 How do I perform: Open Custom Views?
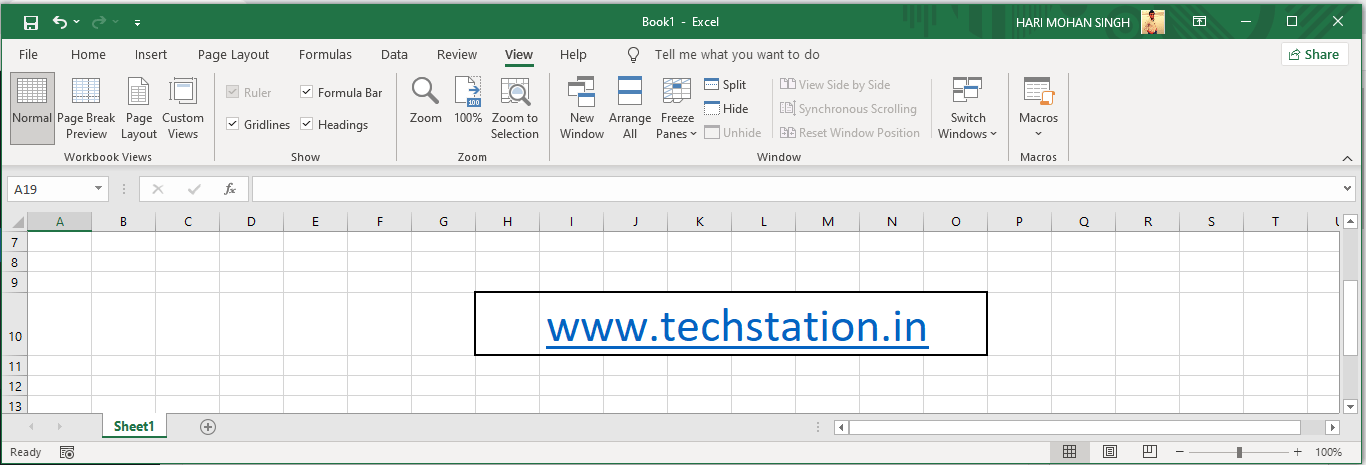[183, 107]
